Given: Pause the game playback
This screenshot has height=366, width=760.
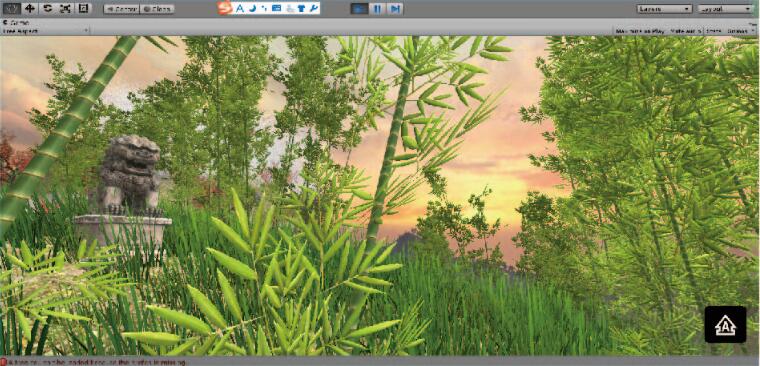Looking at the screenshot, I should coord(377,8).
